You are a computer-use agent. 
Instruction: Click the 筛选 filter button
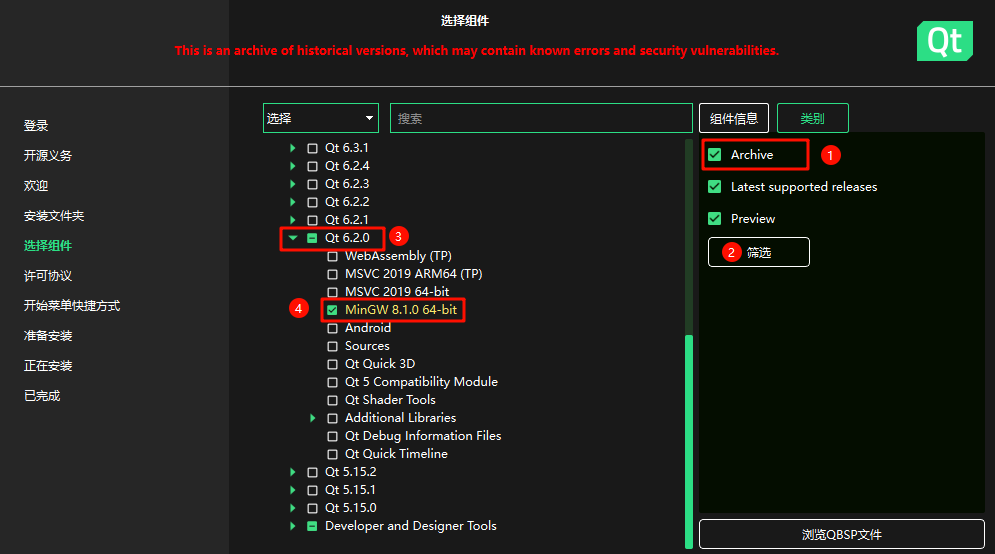(x=759, y=252)
